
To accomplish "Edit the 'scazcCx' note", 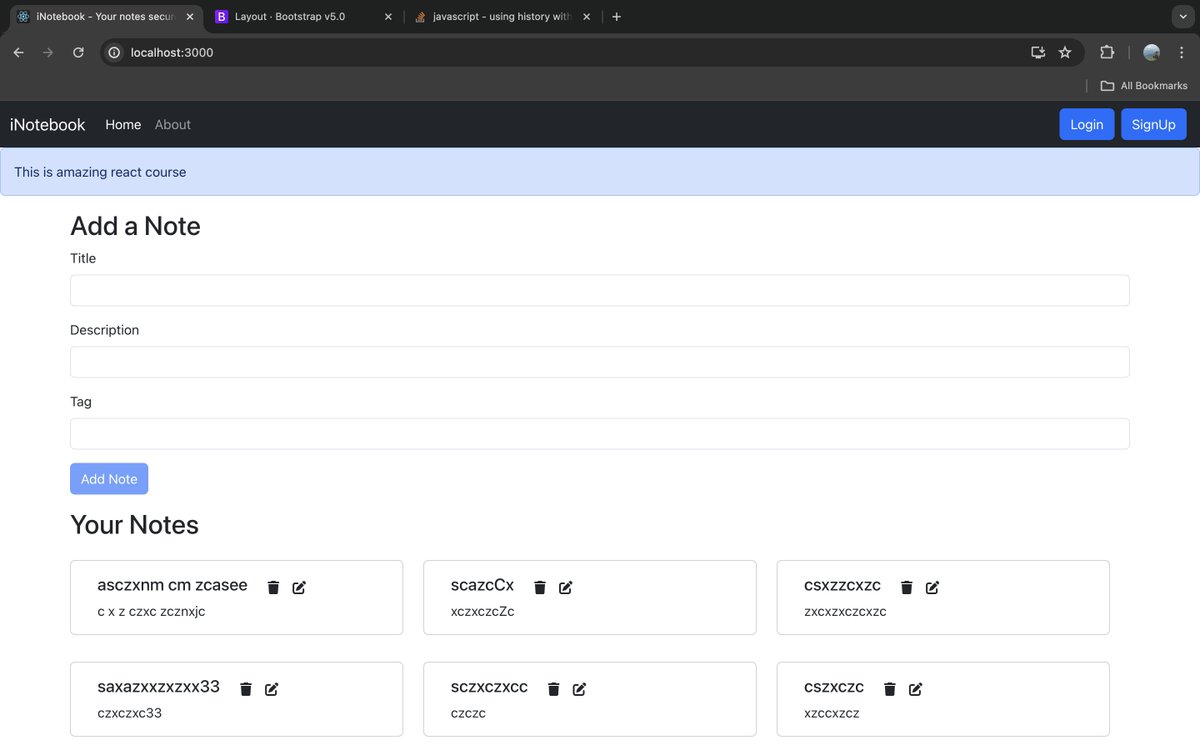I will click(566, 587).
